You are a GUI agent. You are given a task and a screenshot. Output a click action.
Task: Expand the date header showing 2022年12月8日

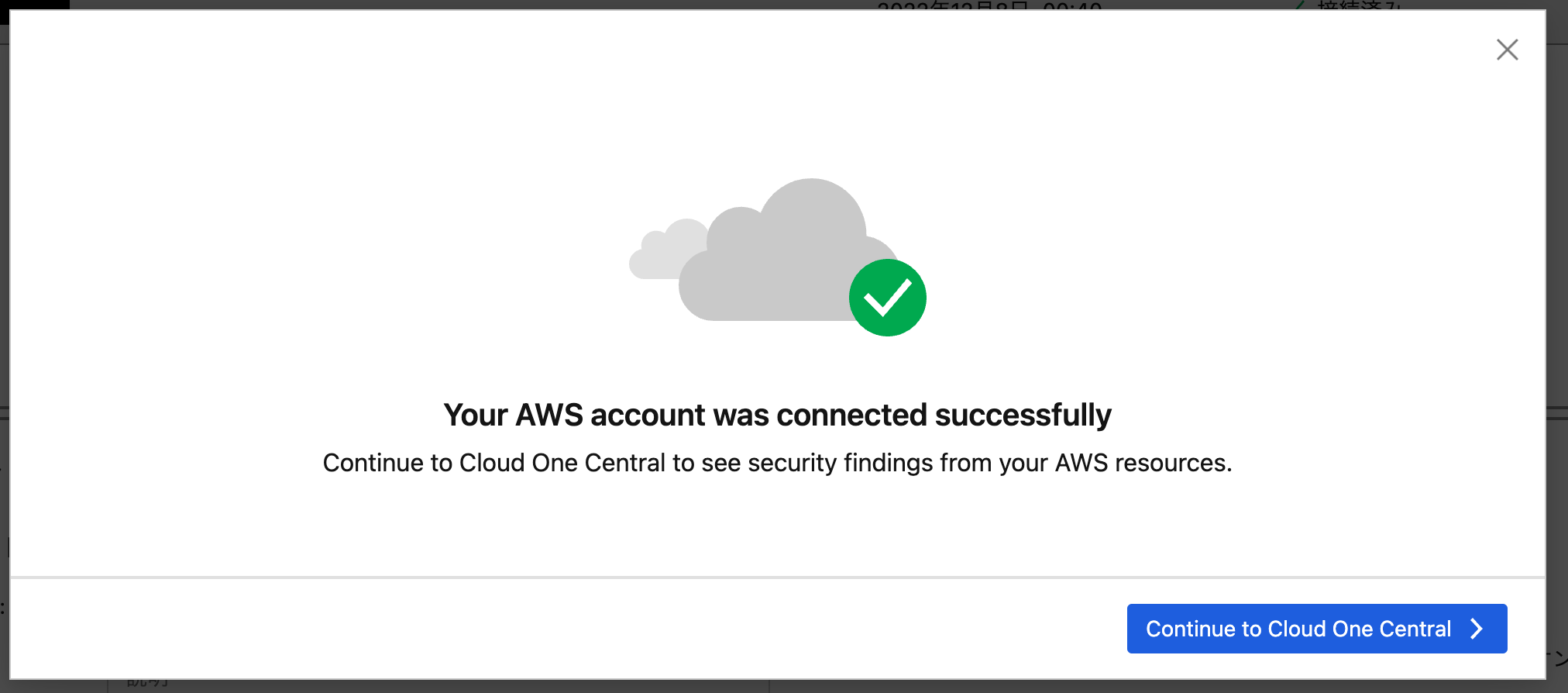pyautogui.click(x=992, y=6)
